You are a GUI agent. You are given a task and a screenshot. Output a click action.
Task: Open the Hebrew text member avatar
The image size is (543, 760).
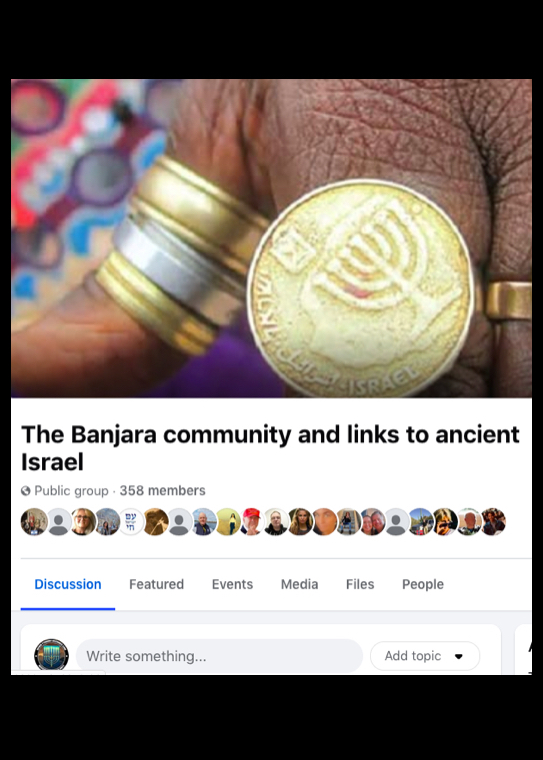[131, 522]
